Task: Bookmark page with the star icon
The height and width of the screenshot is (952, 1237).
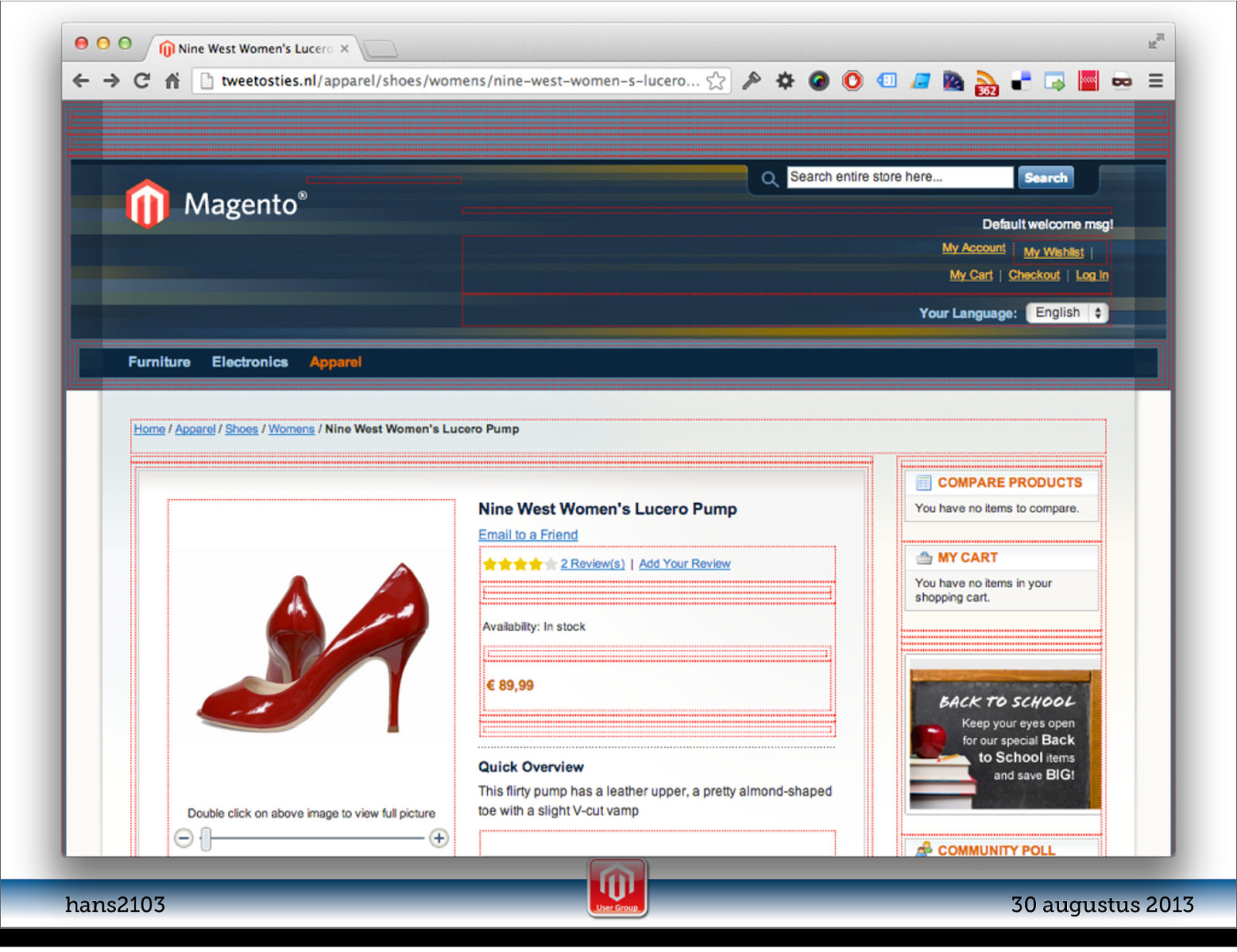Action: pos(716,80)
